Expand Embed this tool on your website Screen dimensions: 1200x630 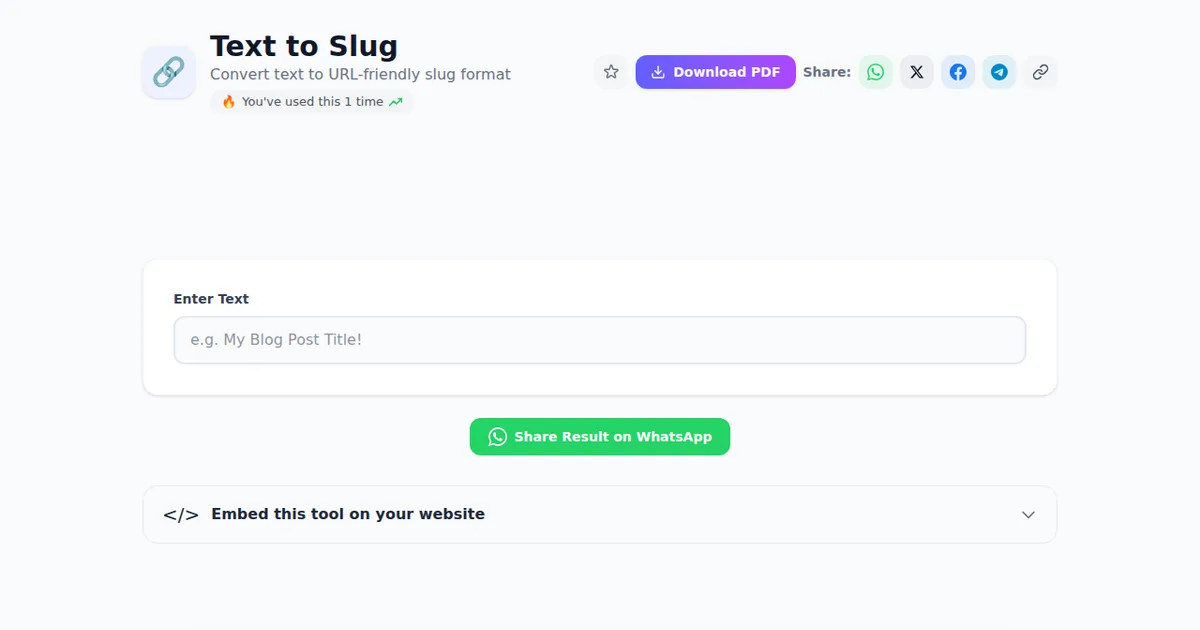(x=600, y=514)
